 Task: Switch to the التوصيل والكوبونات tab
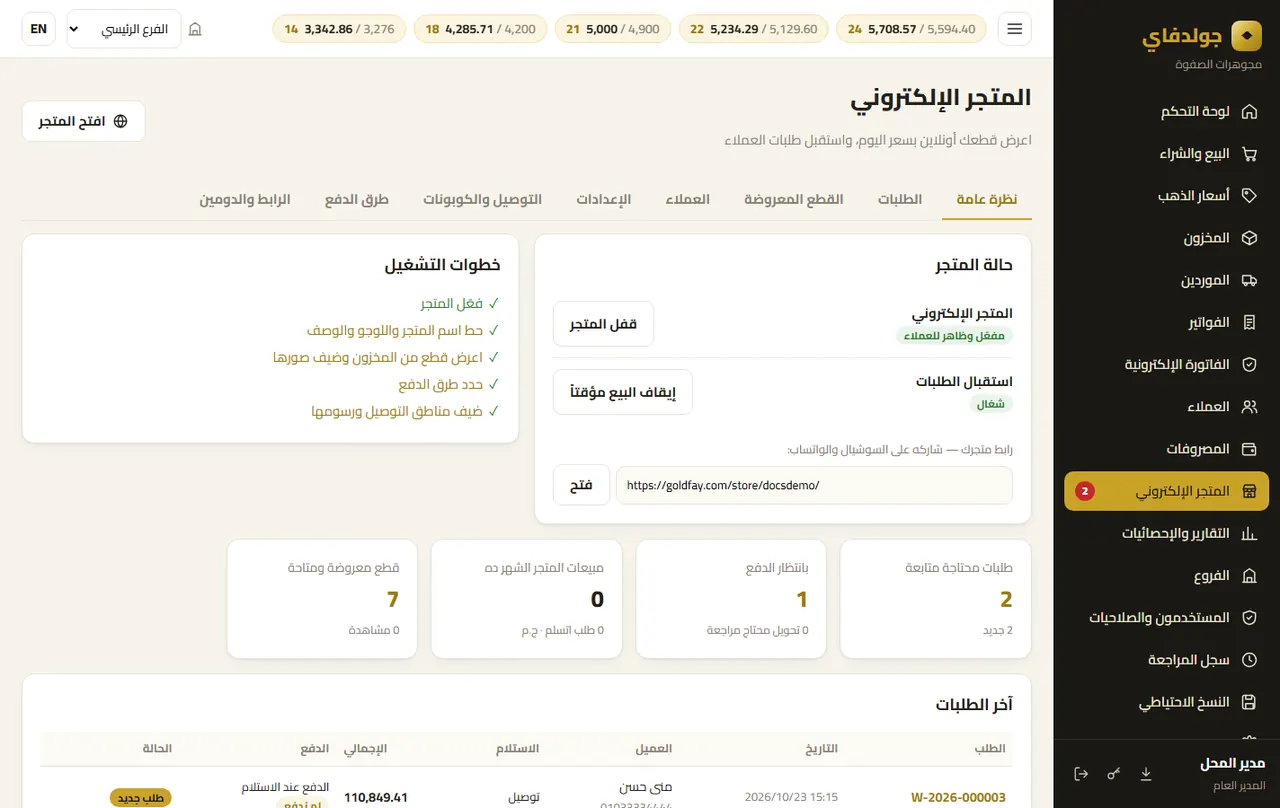[482, 199]
